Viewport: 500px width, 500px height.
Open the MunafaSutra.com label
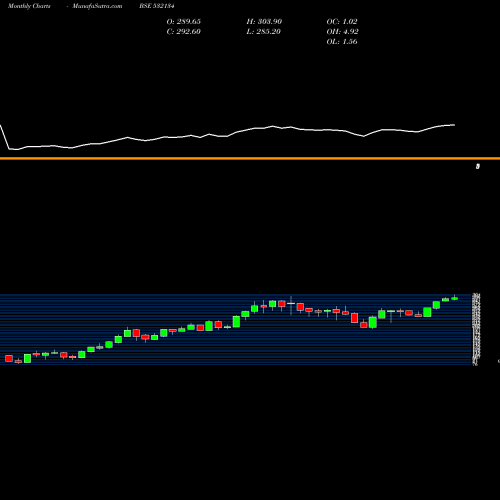click(97, 6)
